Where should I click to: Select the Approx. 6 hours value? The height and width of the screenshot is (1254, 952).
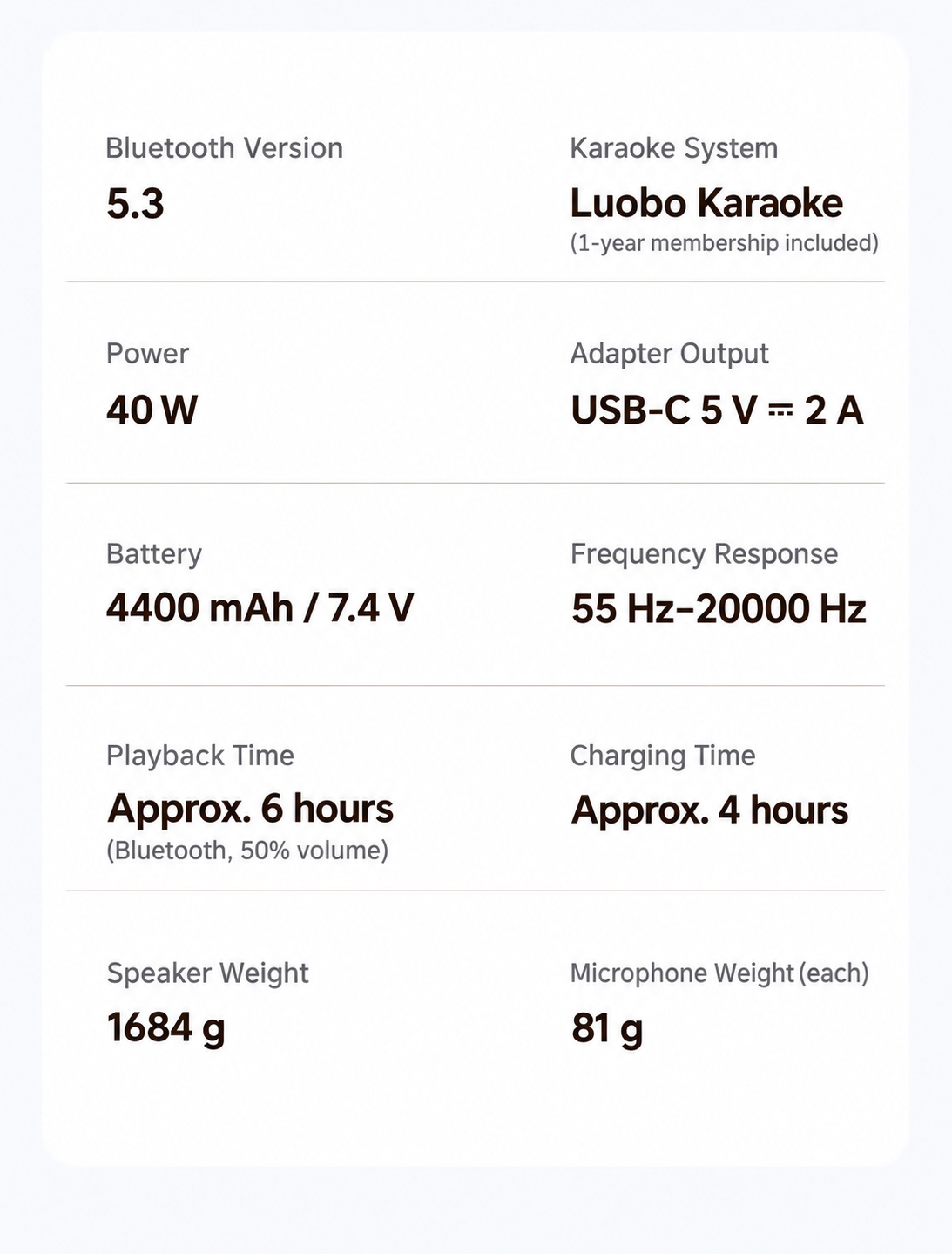pyautogui.click(x=250, y=810)
